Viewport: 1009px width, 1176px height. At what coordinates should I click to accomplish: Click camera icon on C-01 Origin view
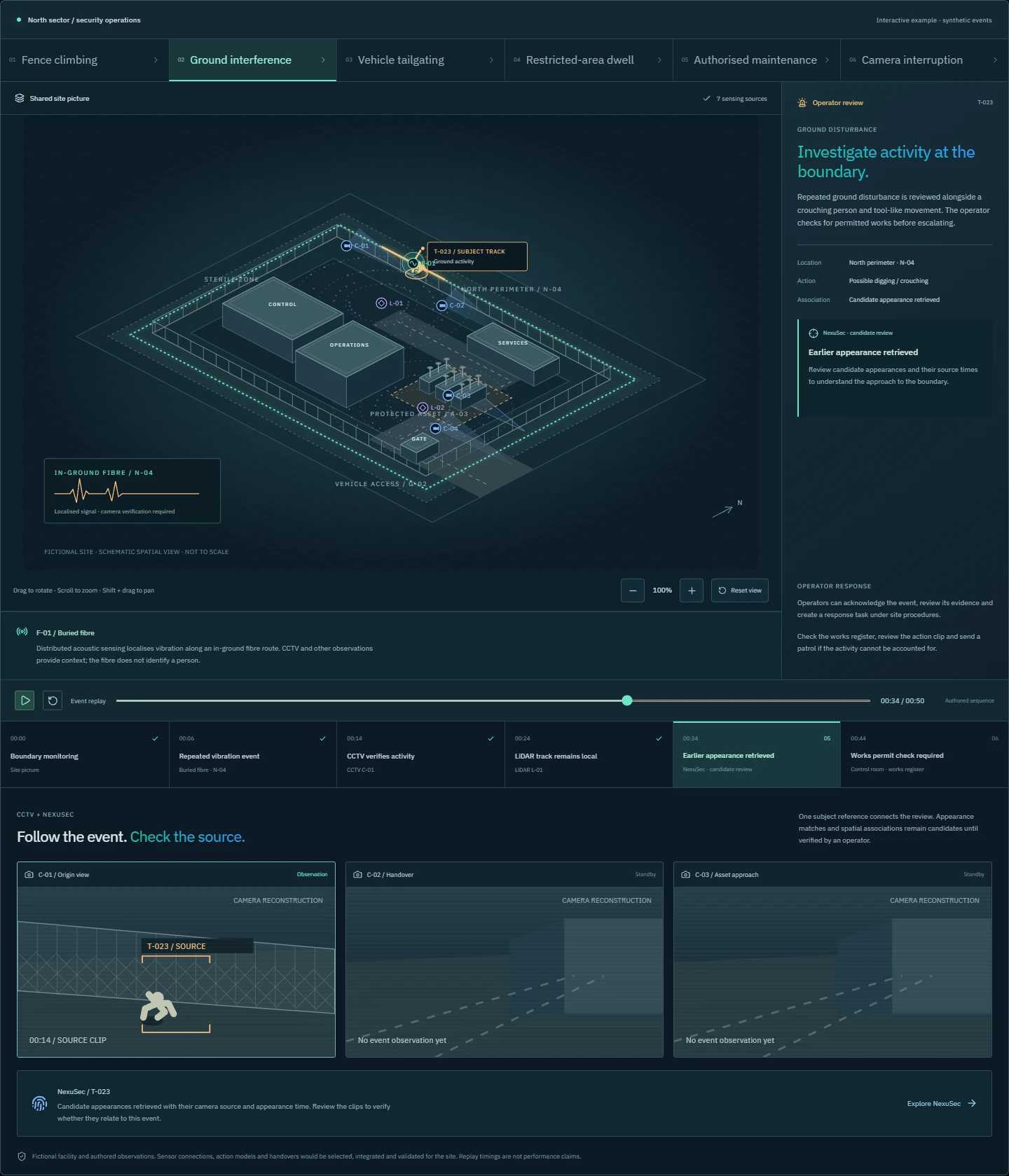click(29, 875)
